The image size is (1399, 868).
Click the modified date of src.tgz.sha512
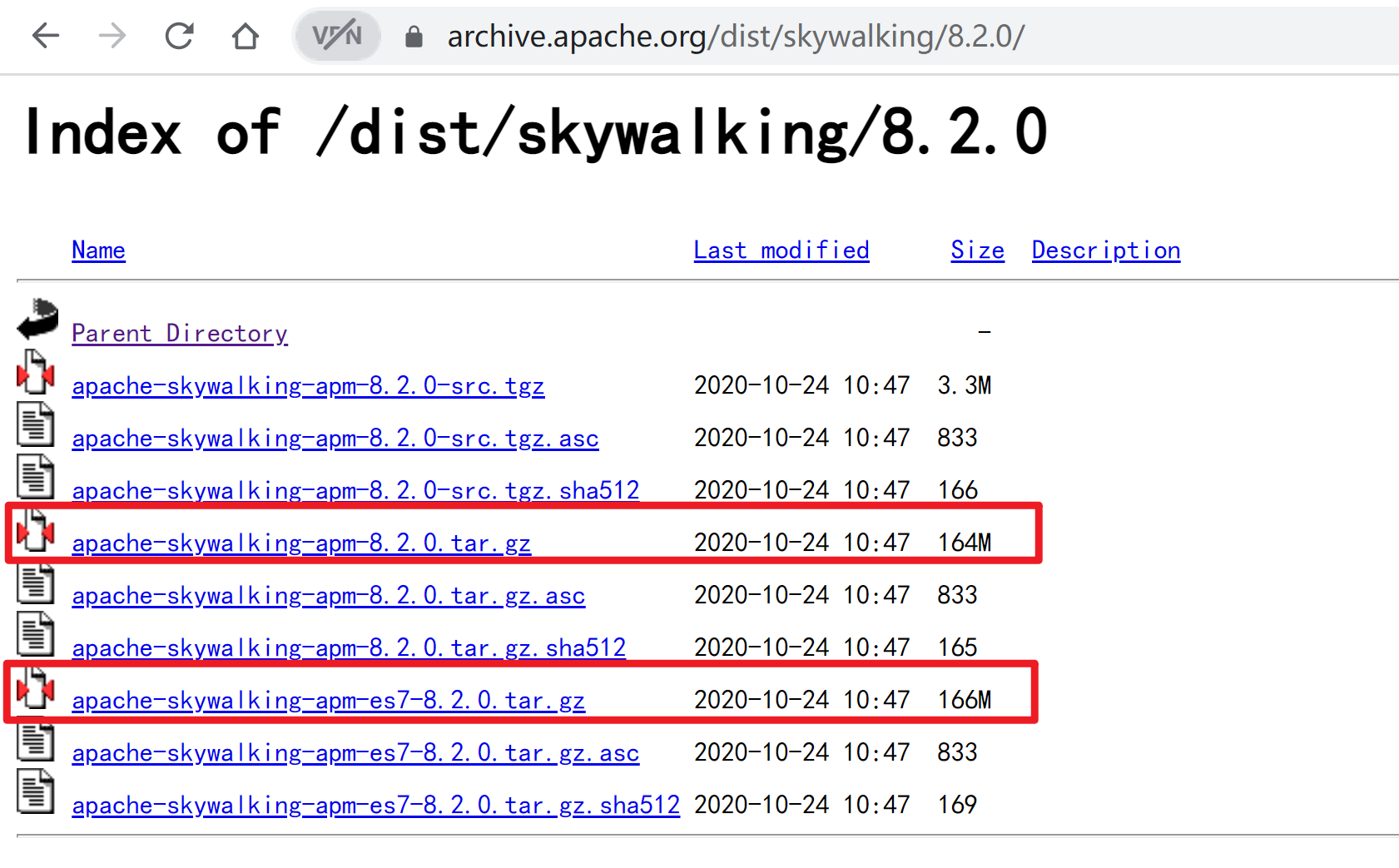802,490
